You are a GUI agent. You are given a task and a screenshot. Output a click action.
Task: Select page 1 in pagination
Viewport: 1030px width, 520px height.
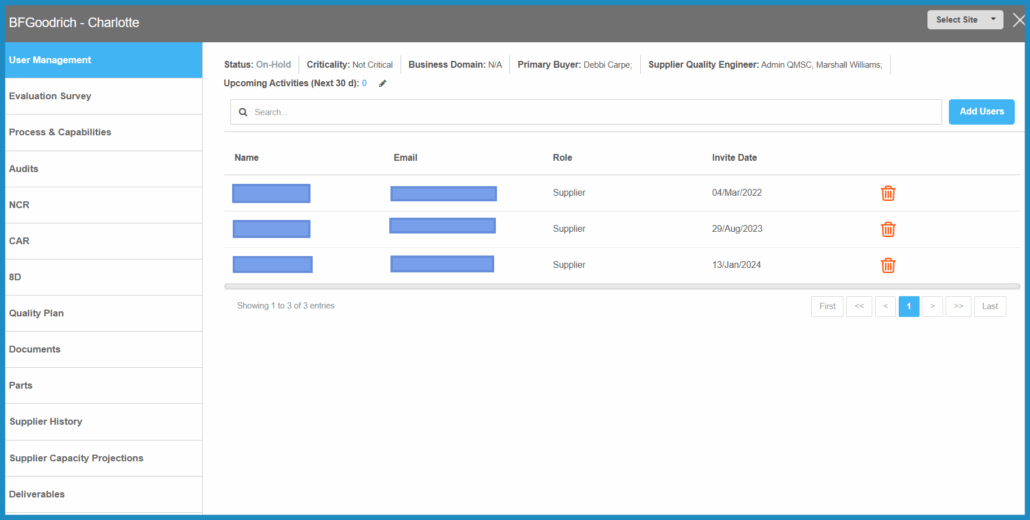click(x=908, y=306)
